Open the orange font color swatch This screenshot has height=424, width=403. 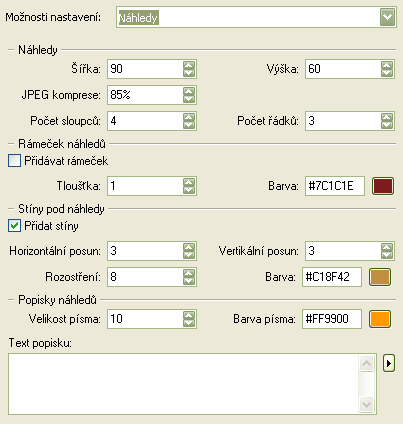[380, 319]
